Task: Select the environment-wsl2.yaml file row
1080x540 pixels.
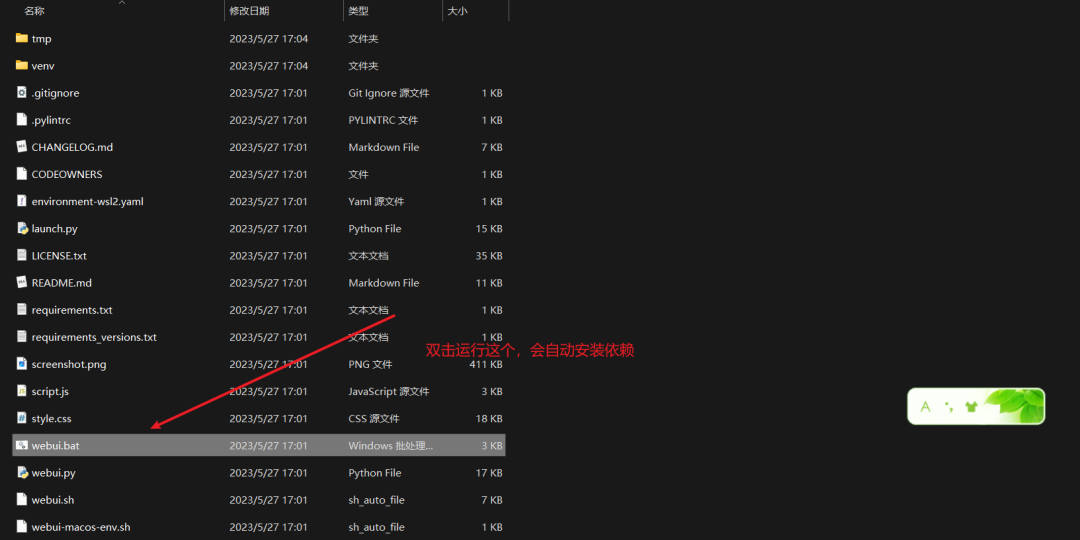Action: 259,202
